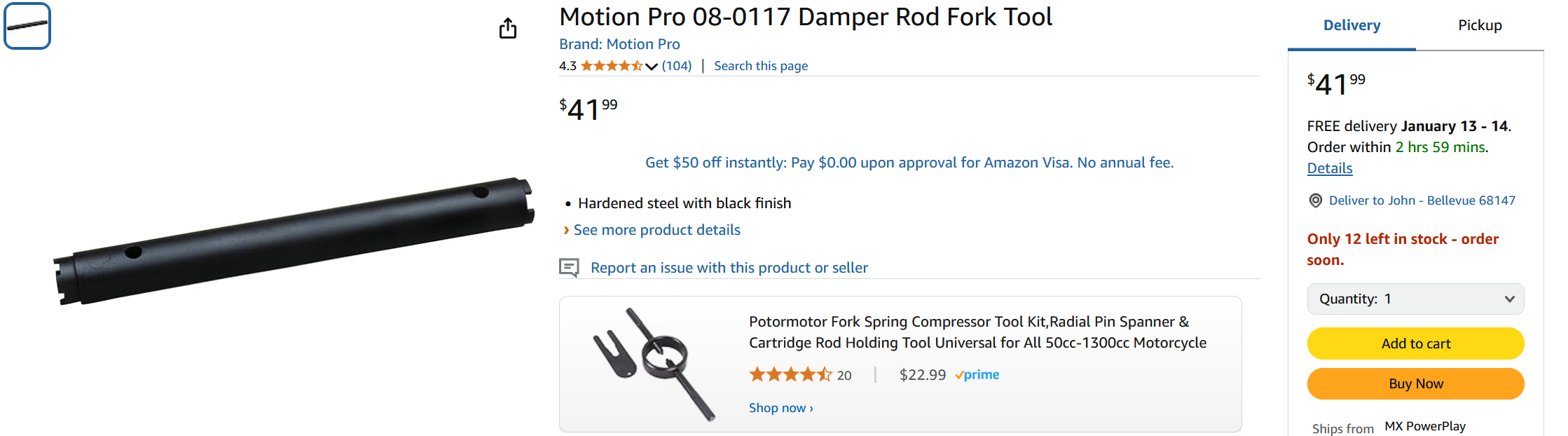Switch to the Pickup tab
1568x436 pixels.
pyautogui.click(x=1480, y=26)
